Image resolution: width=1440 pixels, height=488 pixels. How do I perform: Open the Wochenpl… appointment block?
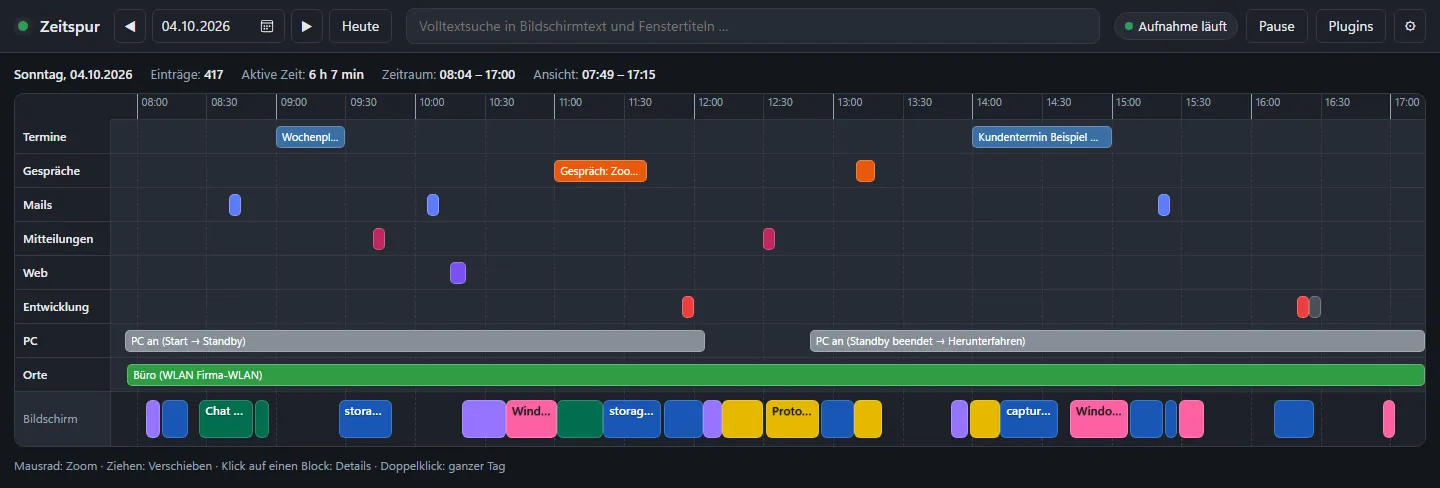[311, 137]
